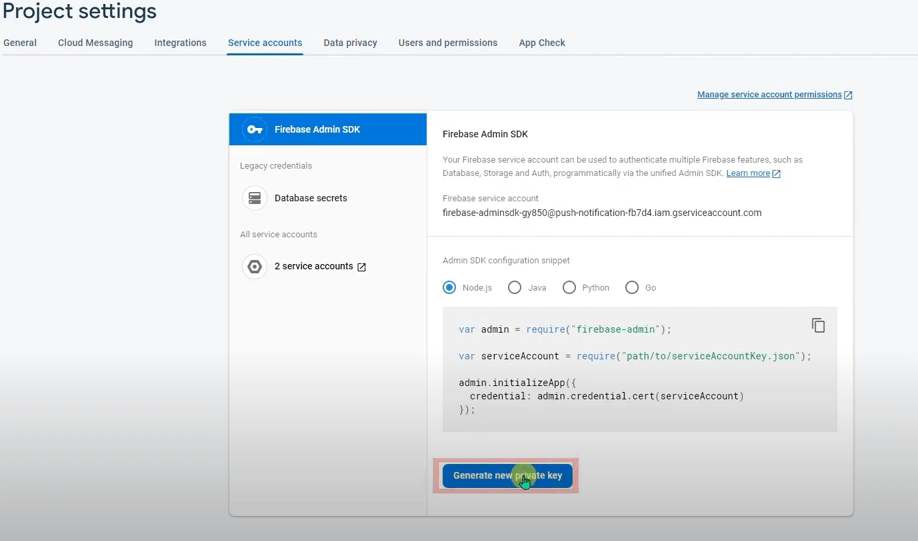This screenshot has width=918, height=541.
Task: Click the external-link icon beside Manage permissions
Action: pyautogui.click(x=848, y=95)
